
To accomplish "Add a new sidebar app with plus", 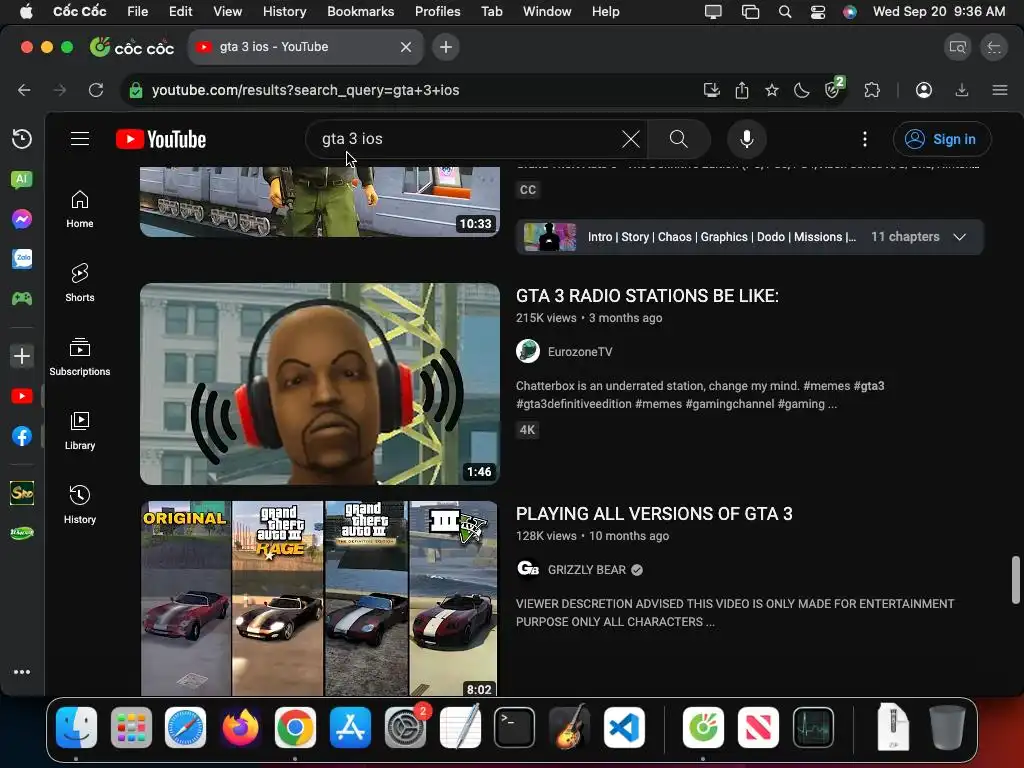I will pos(22,356).
